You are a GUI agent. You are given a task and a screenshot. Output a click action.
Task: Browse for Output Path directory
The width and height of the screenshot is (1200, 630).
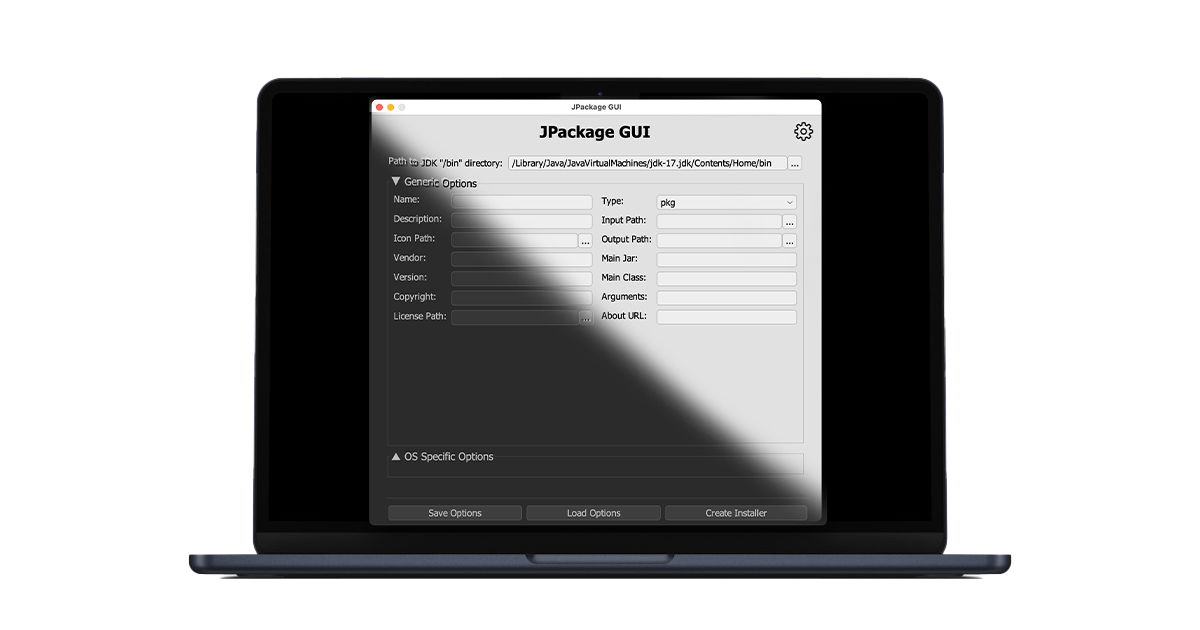(790, 241)
